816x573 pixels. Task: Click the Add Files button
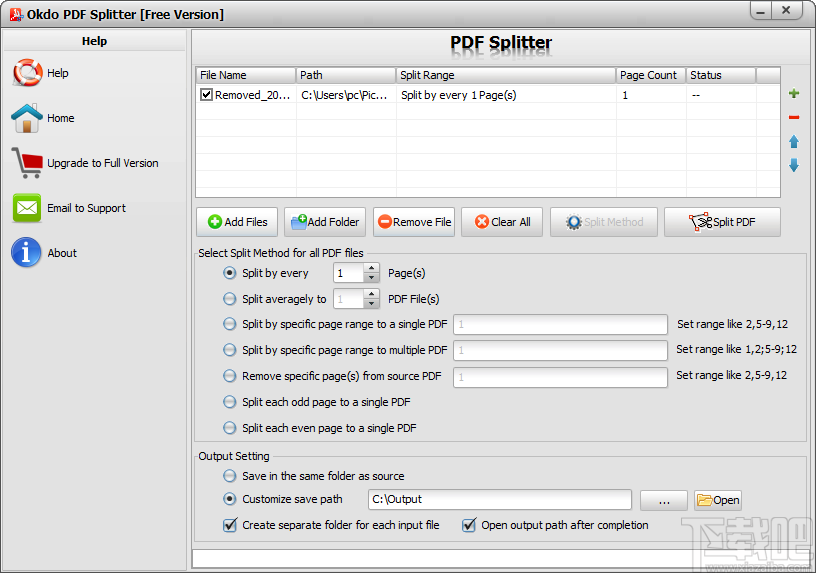[237, 222]
